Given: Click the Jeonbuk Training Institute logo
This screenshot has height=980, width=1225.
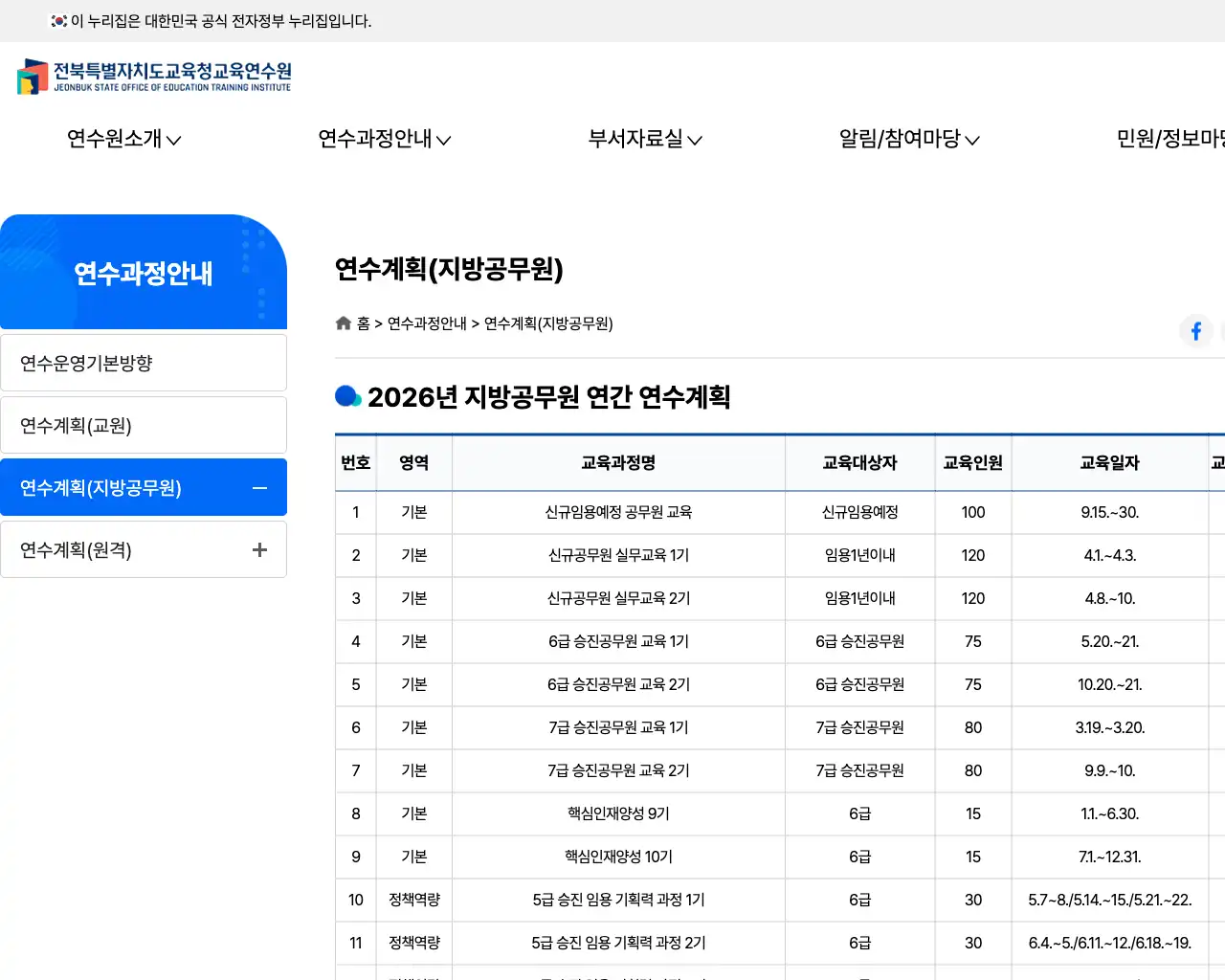Looking at the screenshot, I should click(153, 77).
